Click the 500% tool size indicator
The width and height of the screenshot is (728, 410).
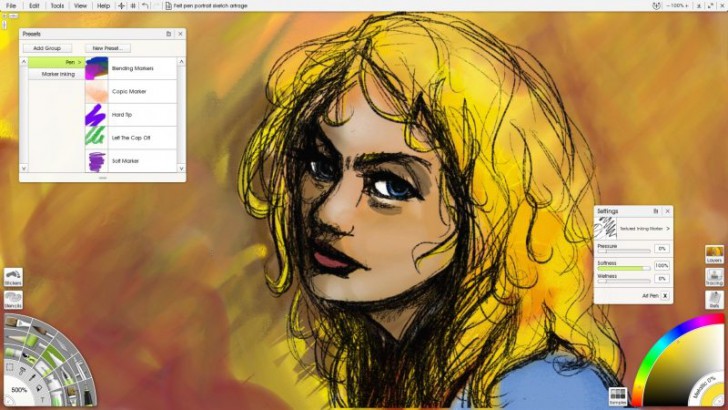click(19, 390)
